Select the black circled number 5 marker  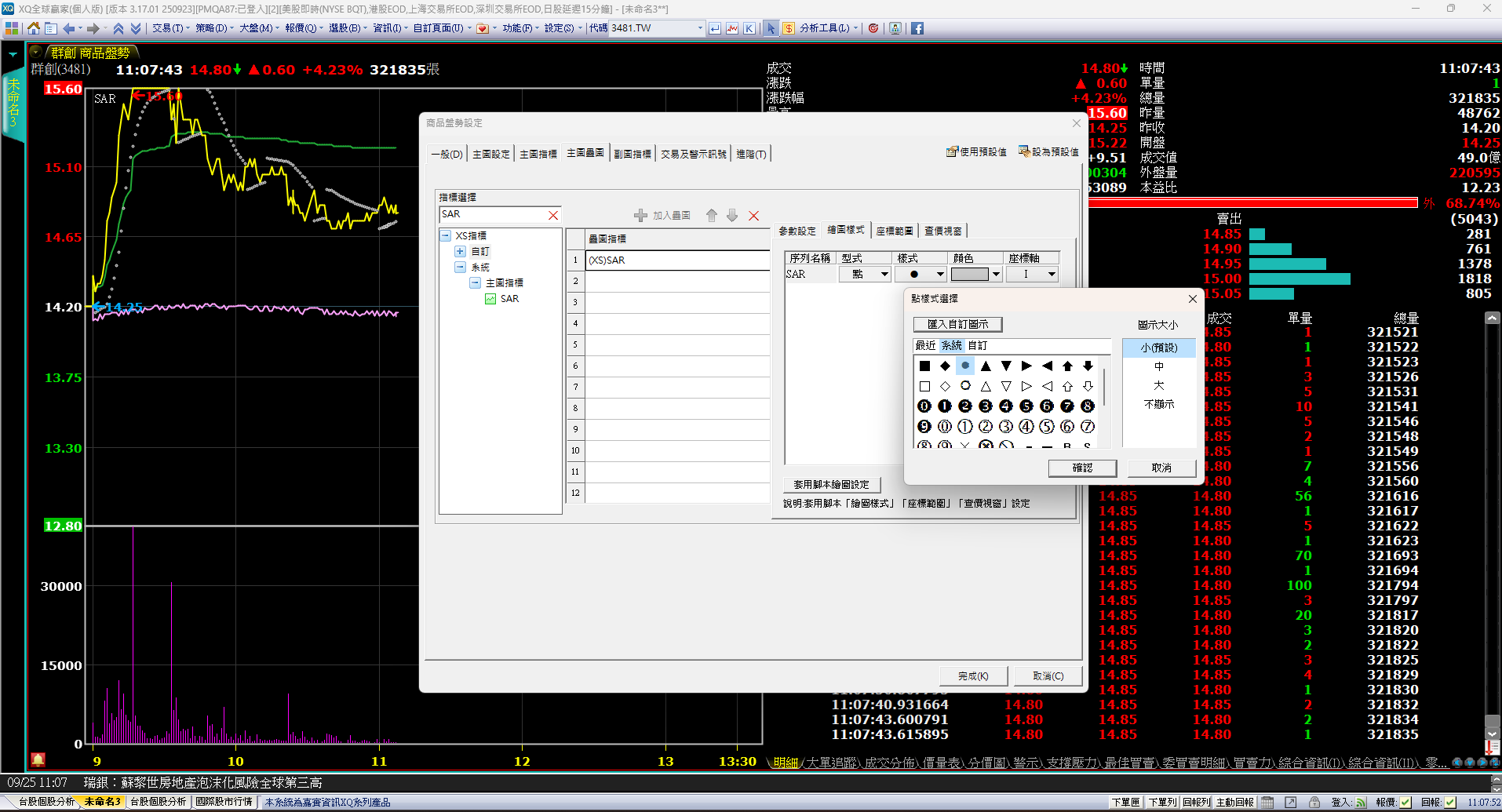[1026, 406]
